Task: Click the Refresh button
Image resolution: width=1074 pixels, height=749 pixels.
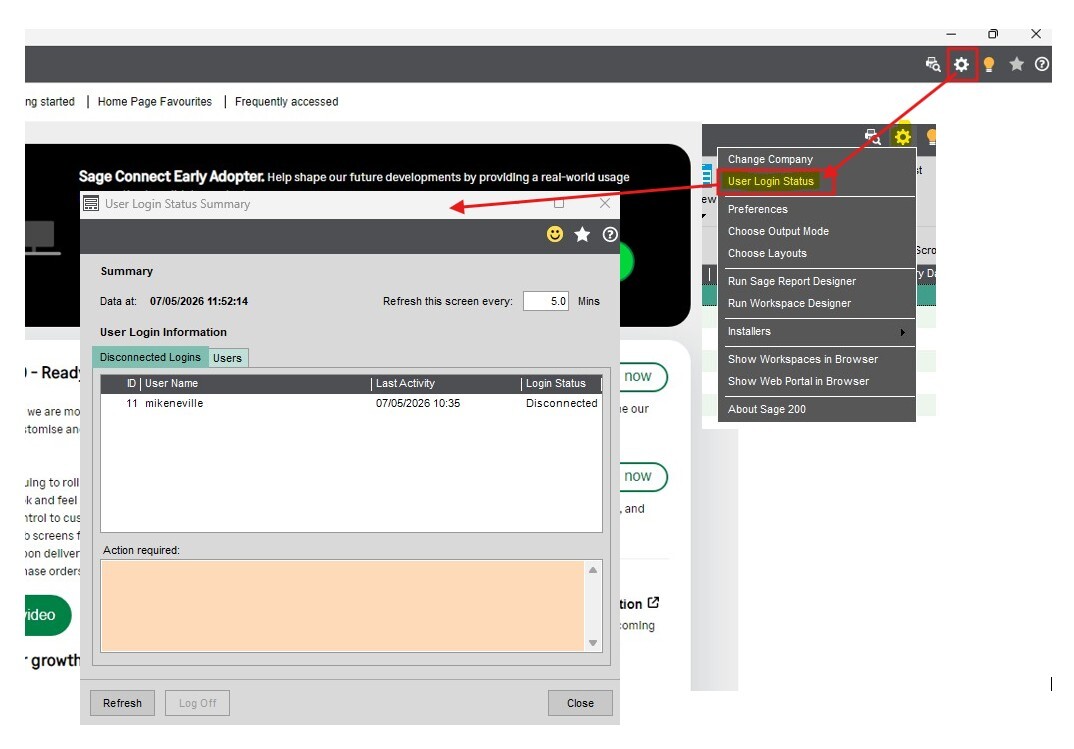Action: [x=123, y=703]
